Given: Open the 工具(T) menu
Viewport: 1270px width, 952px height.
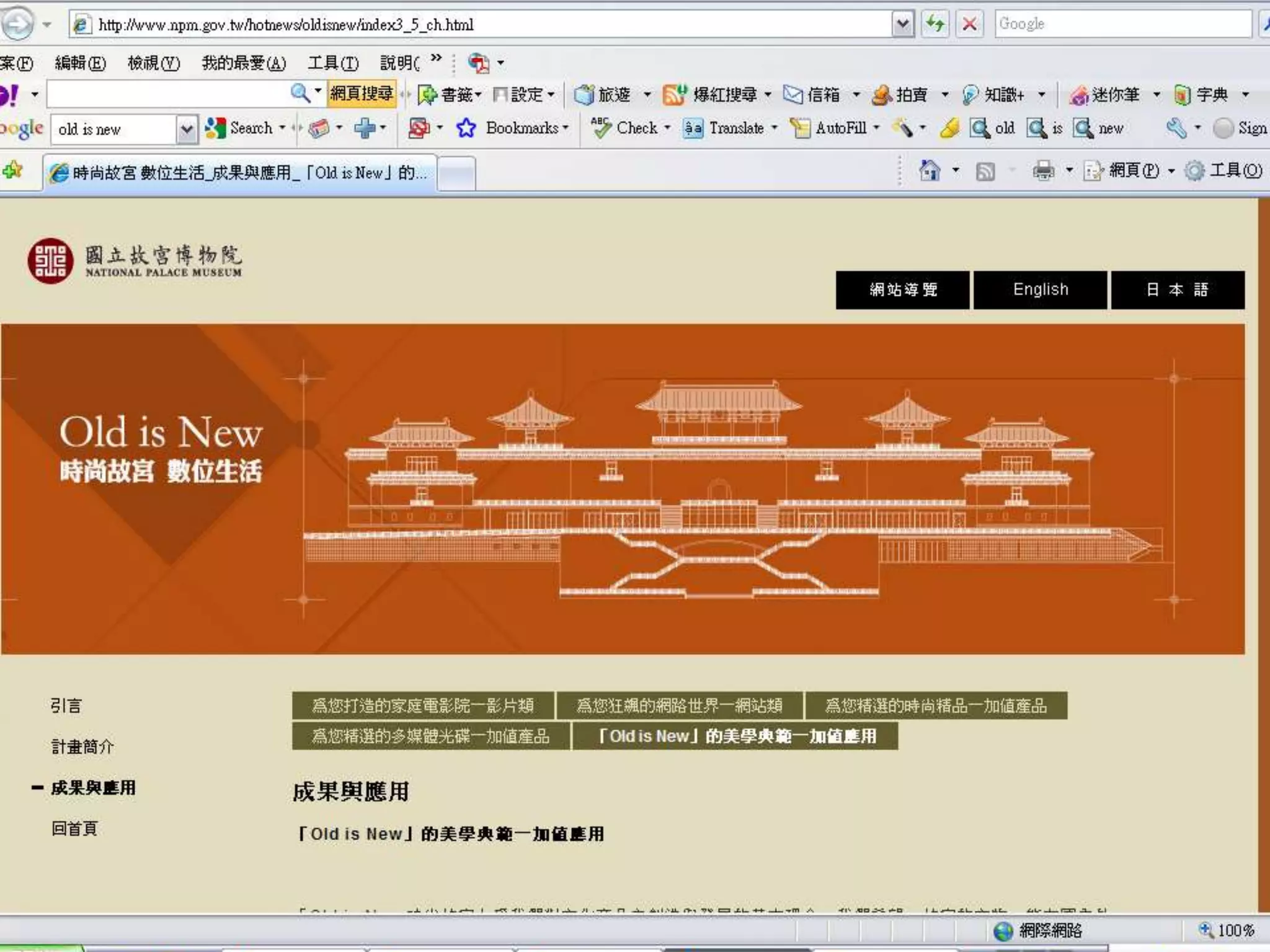Looking at the screenshot, I should point(333,63).
